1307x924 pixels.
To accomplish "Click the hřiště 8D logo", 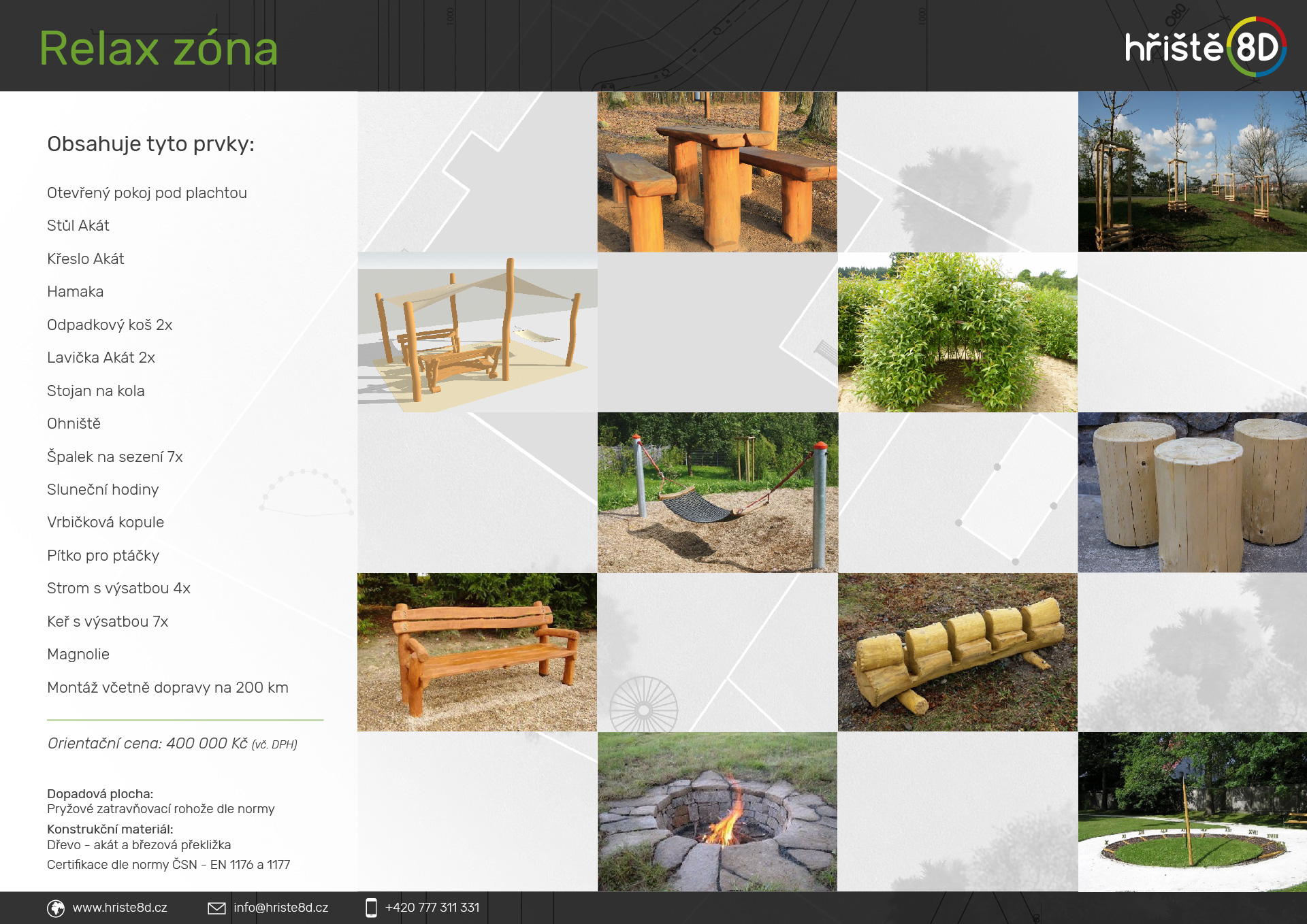I will 1205,47.
